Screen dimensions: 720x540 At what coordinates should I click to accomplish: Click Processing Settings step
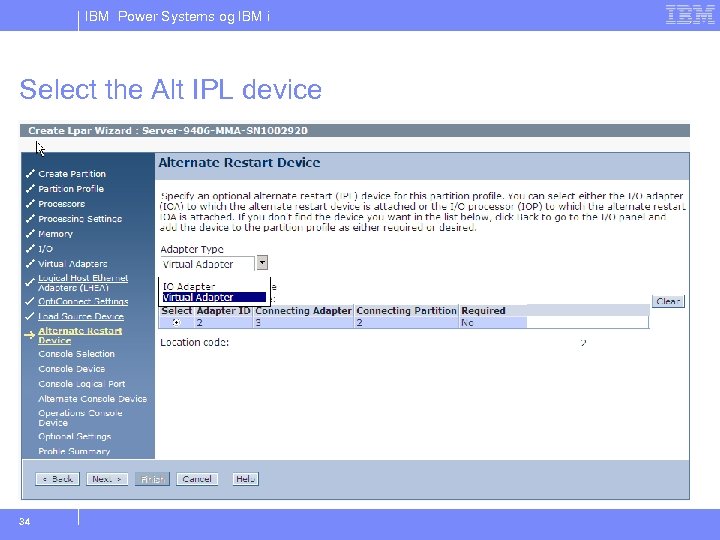tap(80, 219)
